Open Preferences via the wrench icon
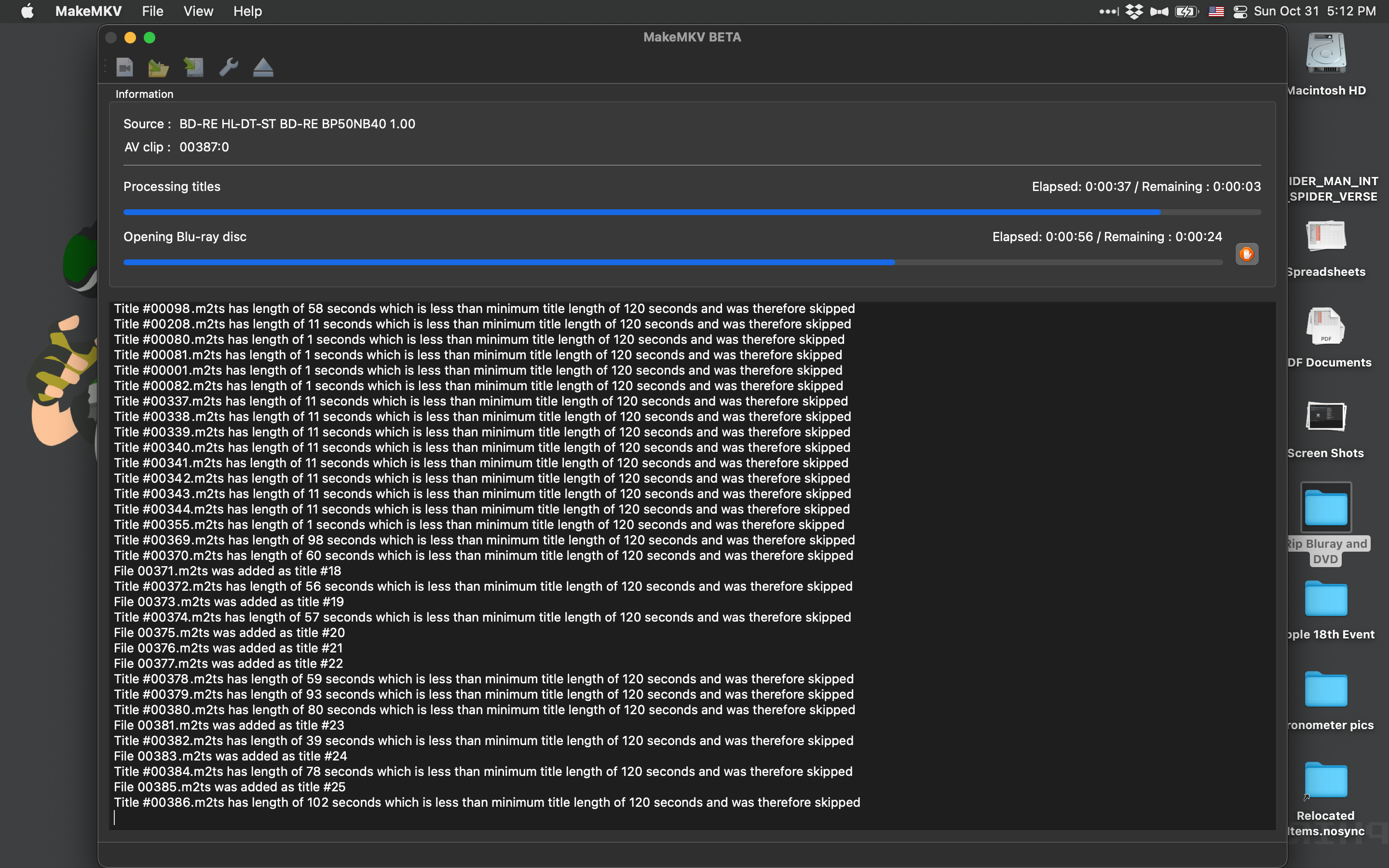Screen dimensions: 1389x868 229,67
